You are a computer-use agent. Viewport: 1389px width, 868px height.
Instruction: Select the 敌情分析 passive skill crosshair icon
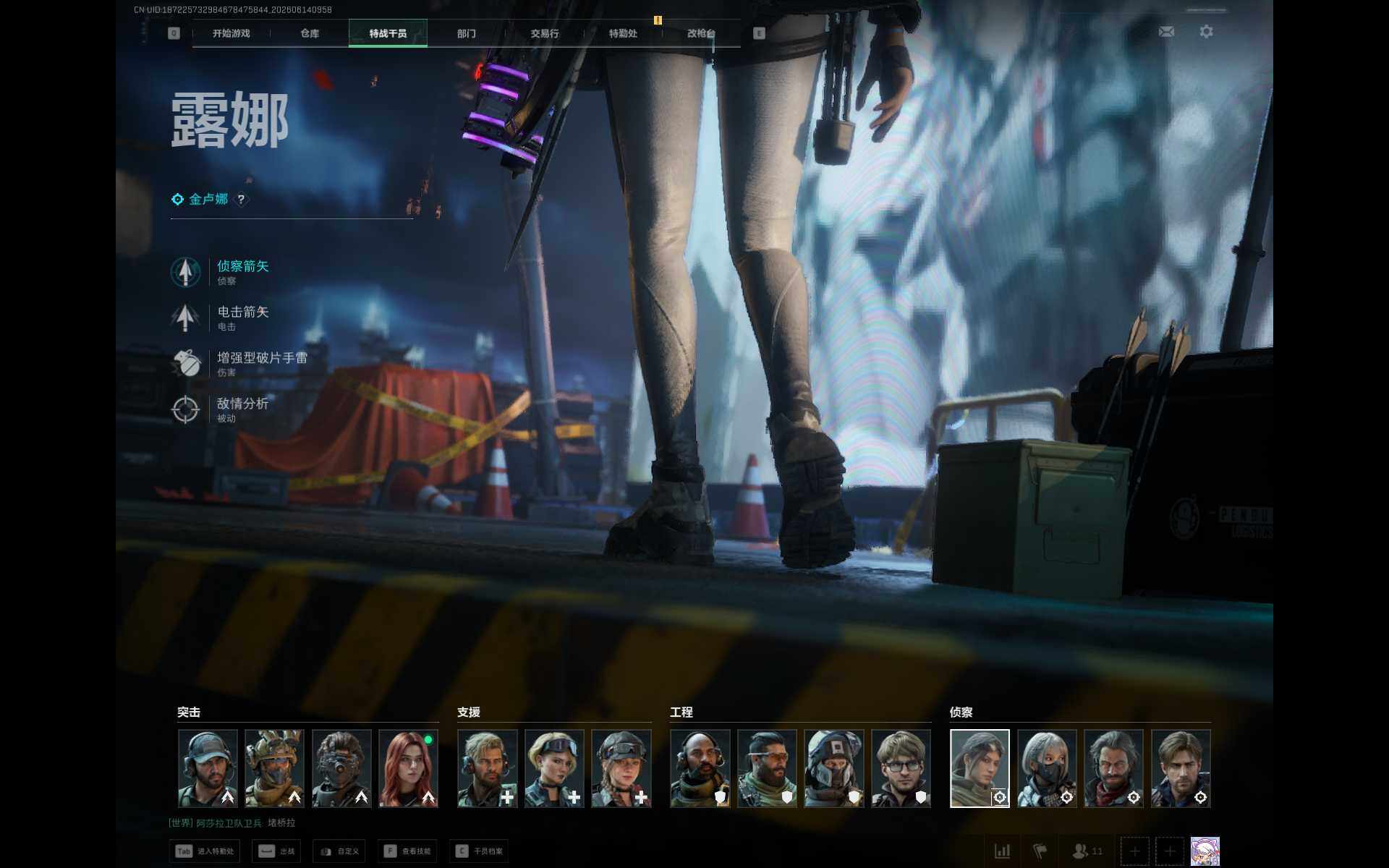click(185, 409)
